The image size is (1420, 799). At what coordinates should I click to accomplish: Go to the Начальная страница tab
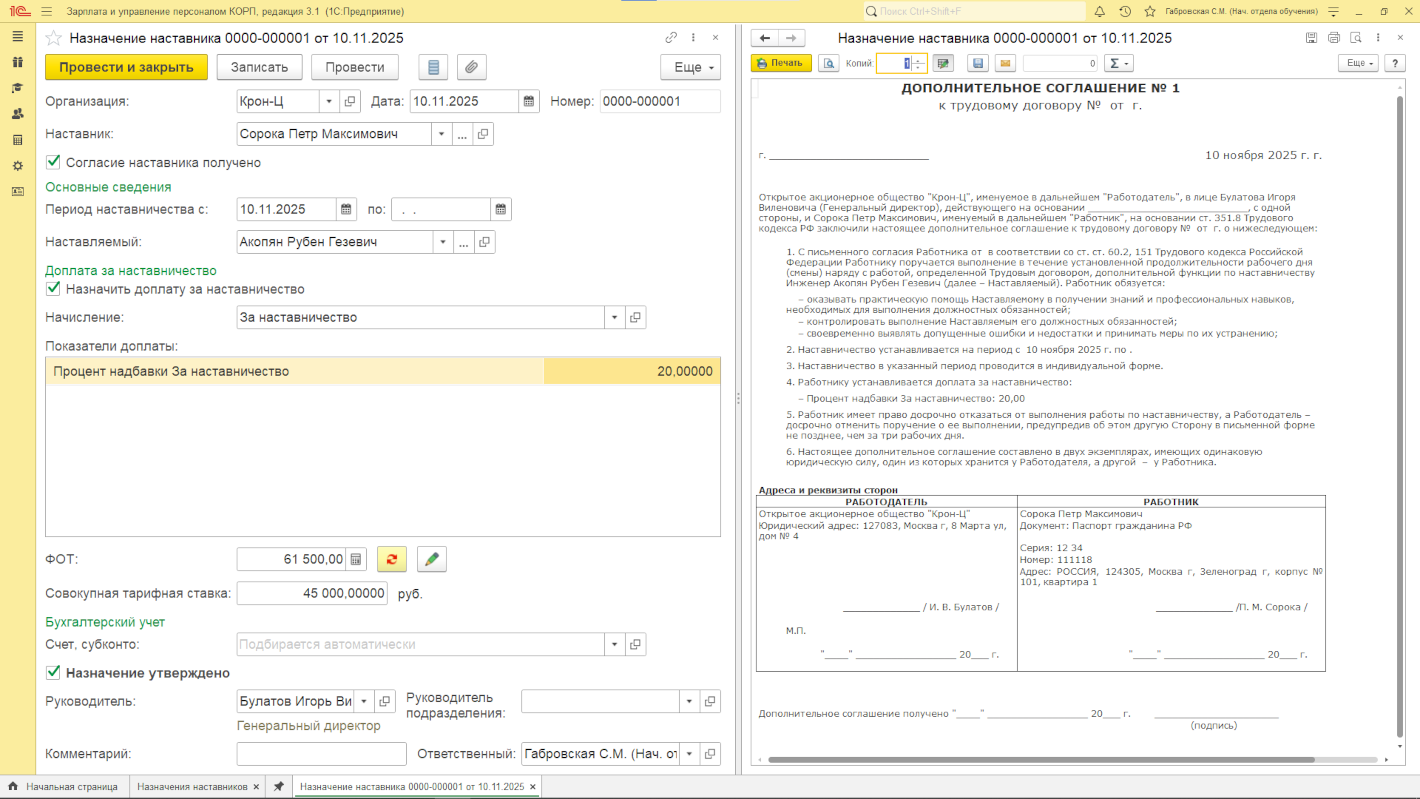(70, 787)
